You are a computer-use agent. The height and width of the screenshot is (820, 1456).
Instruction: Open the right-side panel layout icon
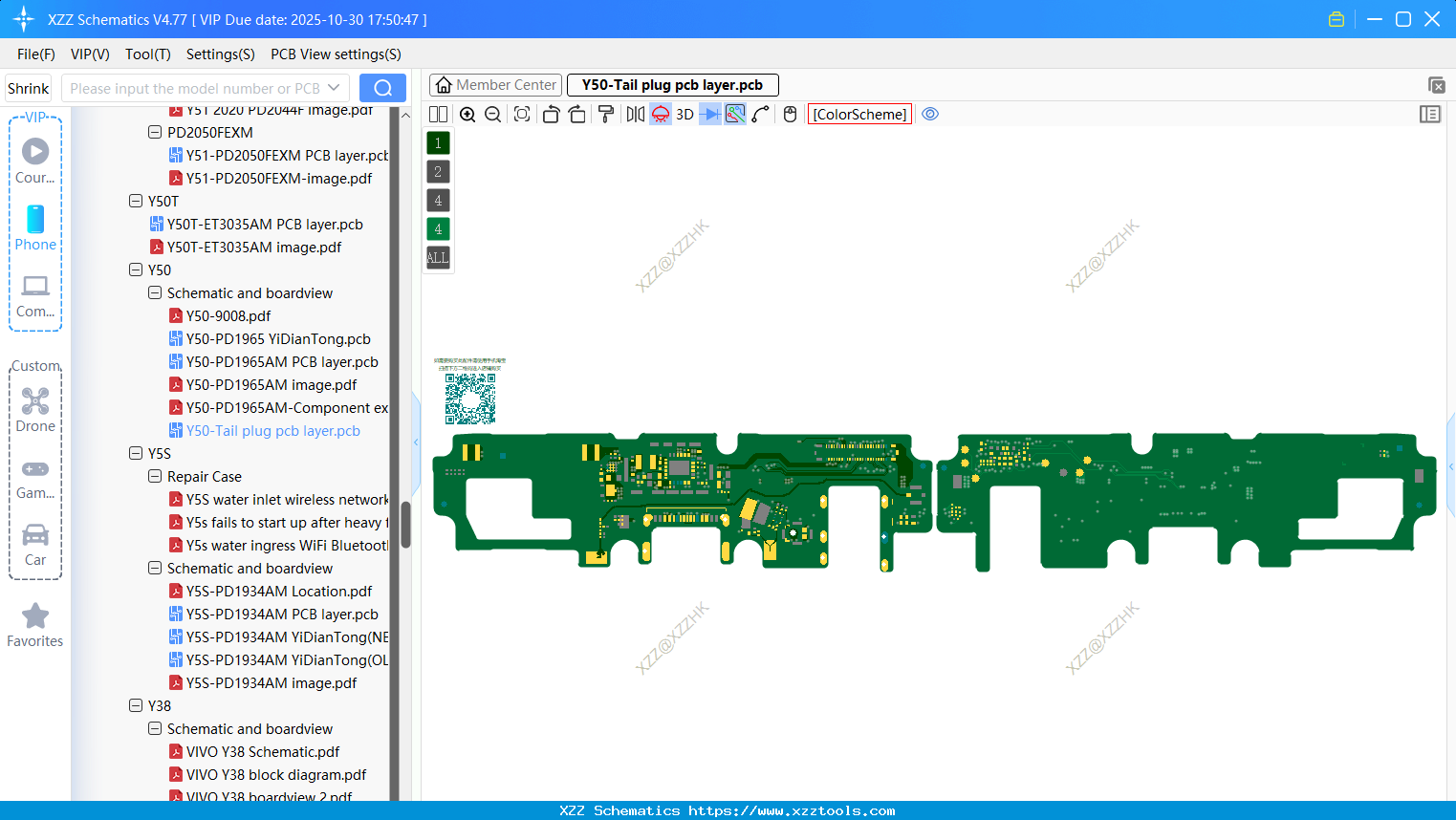point(1430,114)
